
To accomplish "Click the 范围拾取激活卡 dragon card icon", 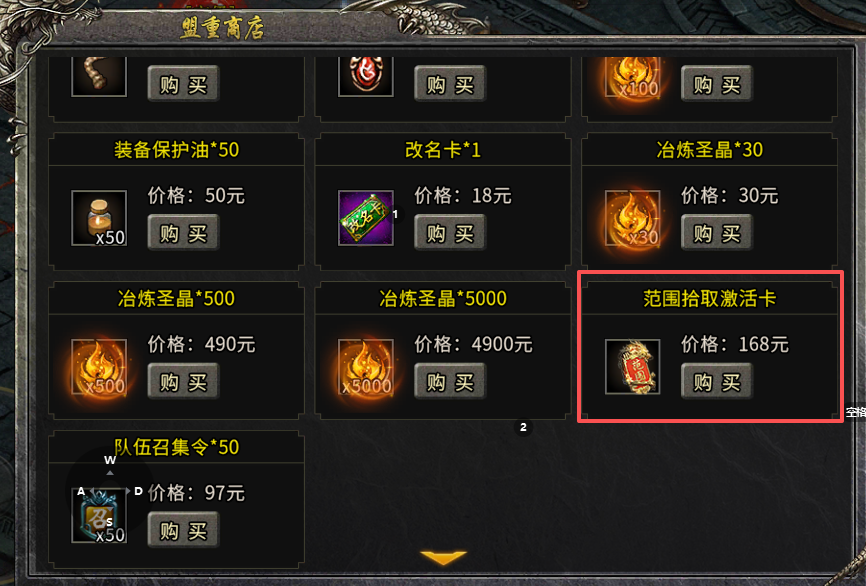I will (x=632, y=367).
